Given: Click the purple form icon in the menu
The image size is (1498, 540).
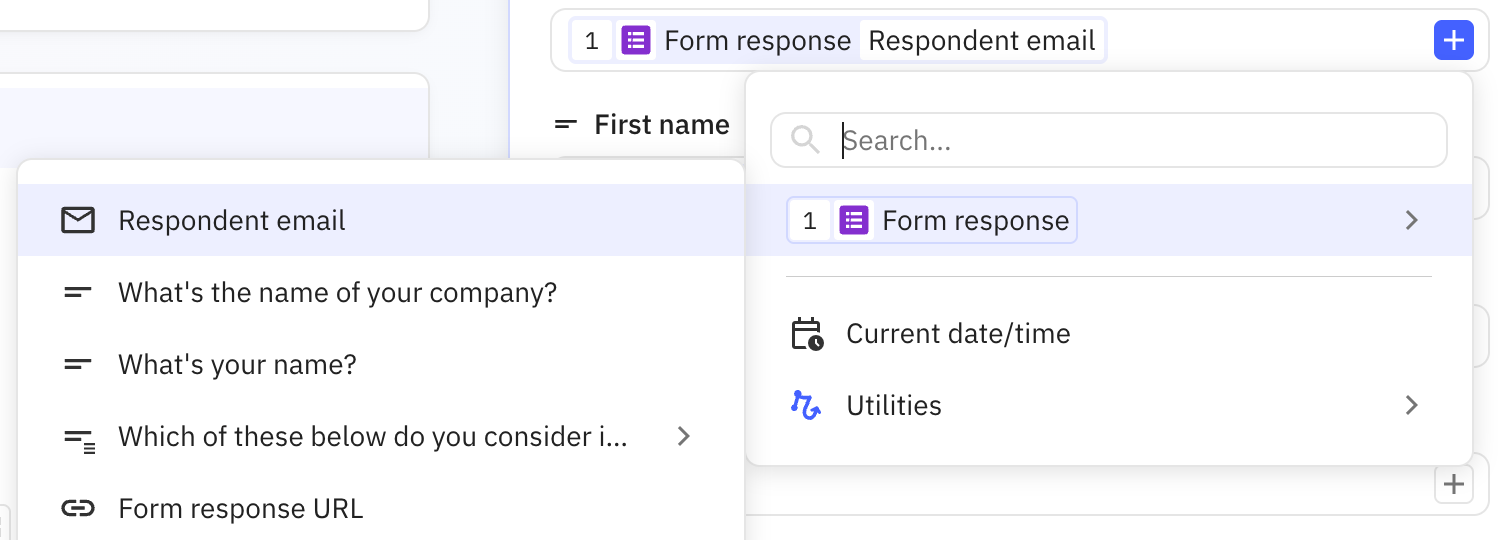Looking at the screenshot, I should 853,220.
